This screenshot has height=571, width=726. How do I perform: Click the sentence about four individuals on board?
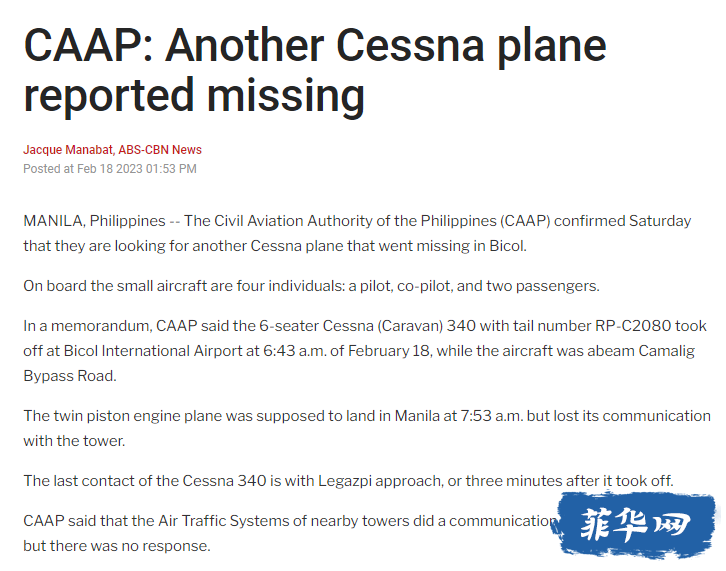click(x=311, y=286)
